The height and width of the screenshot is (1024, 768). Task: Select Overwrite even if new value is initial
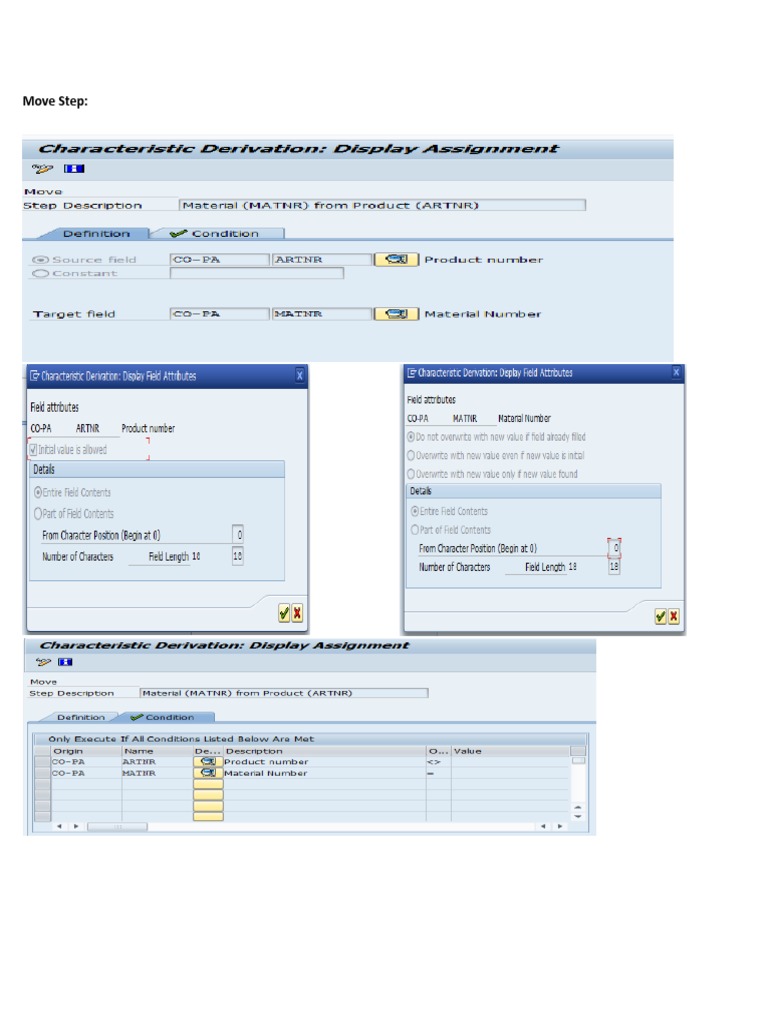(411, 455)
